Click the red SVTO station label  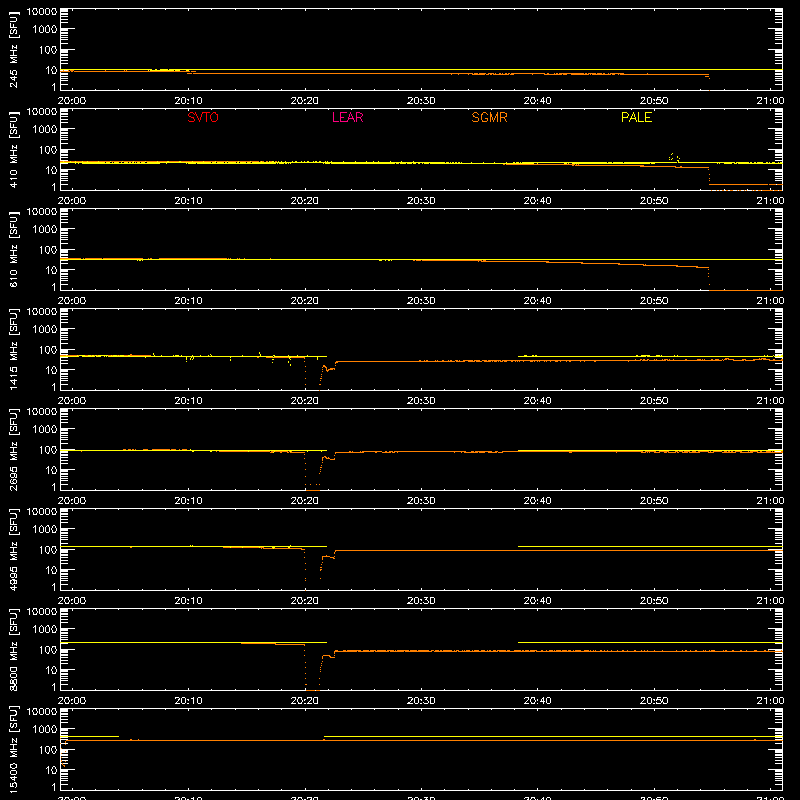click(x=203, y=117)
